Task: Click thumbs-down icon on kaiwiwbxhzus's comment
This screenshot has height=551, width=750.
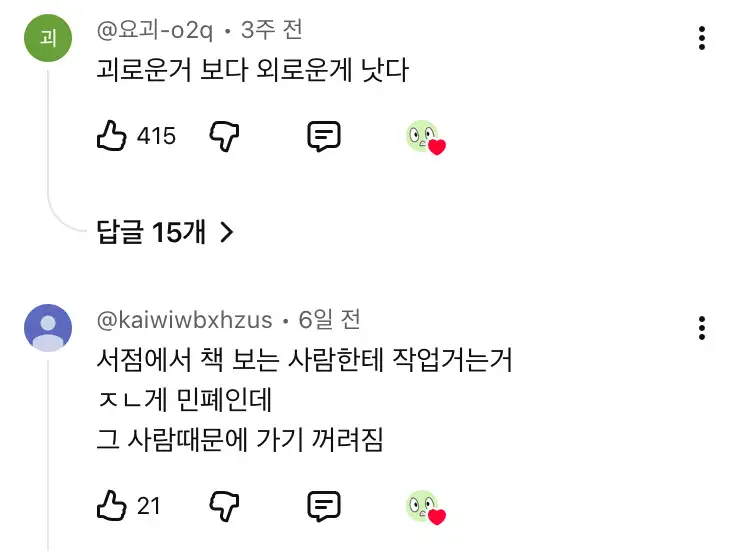Action: tap(225, 506)
